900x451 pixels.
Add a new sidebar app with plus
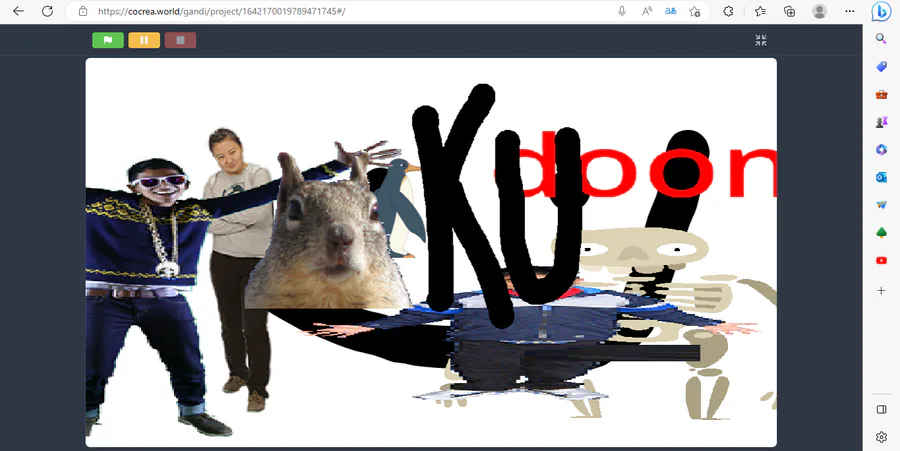[x=881, y=291]
